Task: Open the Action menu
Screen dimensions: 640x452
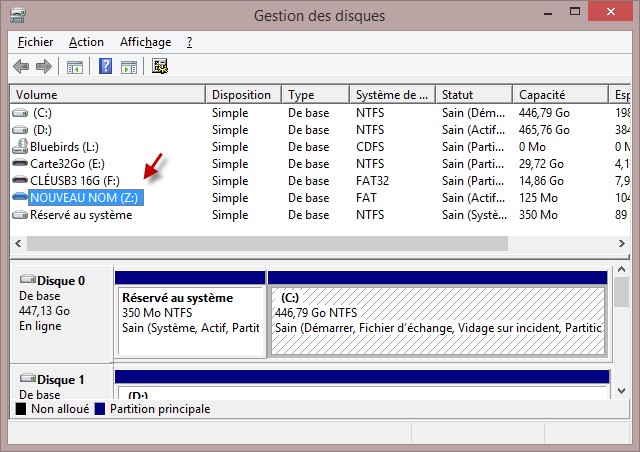Action: [86, 42]
